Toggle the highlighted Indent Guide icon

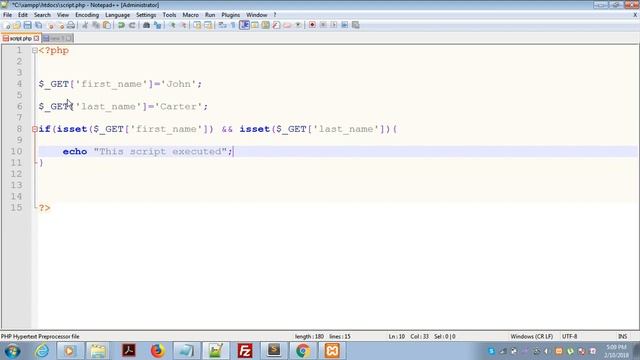(x=244, y=25)
